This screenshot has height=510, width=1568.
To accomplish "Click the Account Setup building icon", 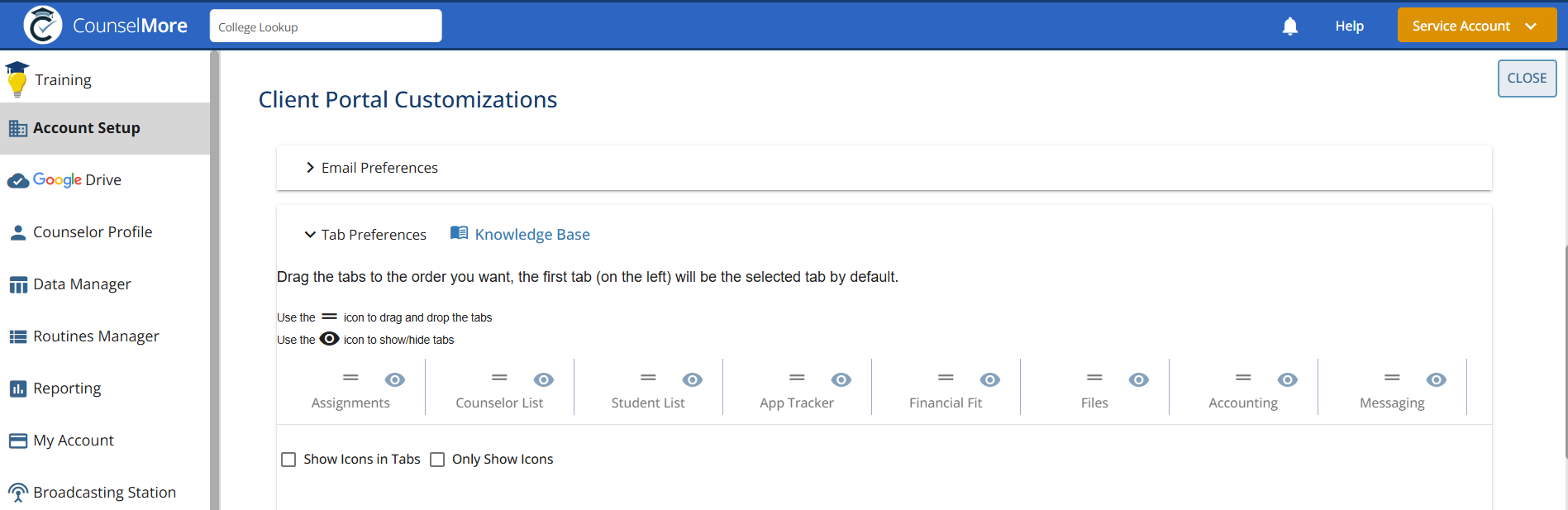I will coord(17,128).
